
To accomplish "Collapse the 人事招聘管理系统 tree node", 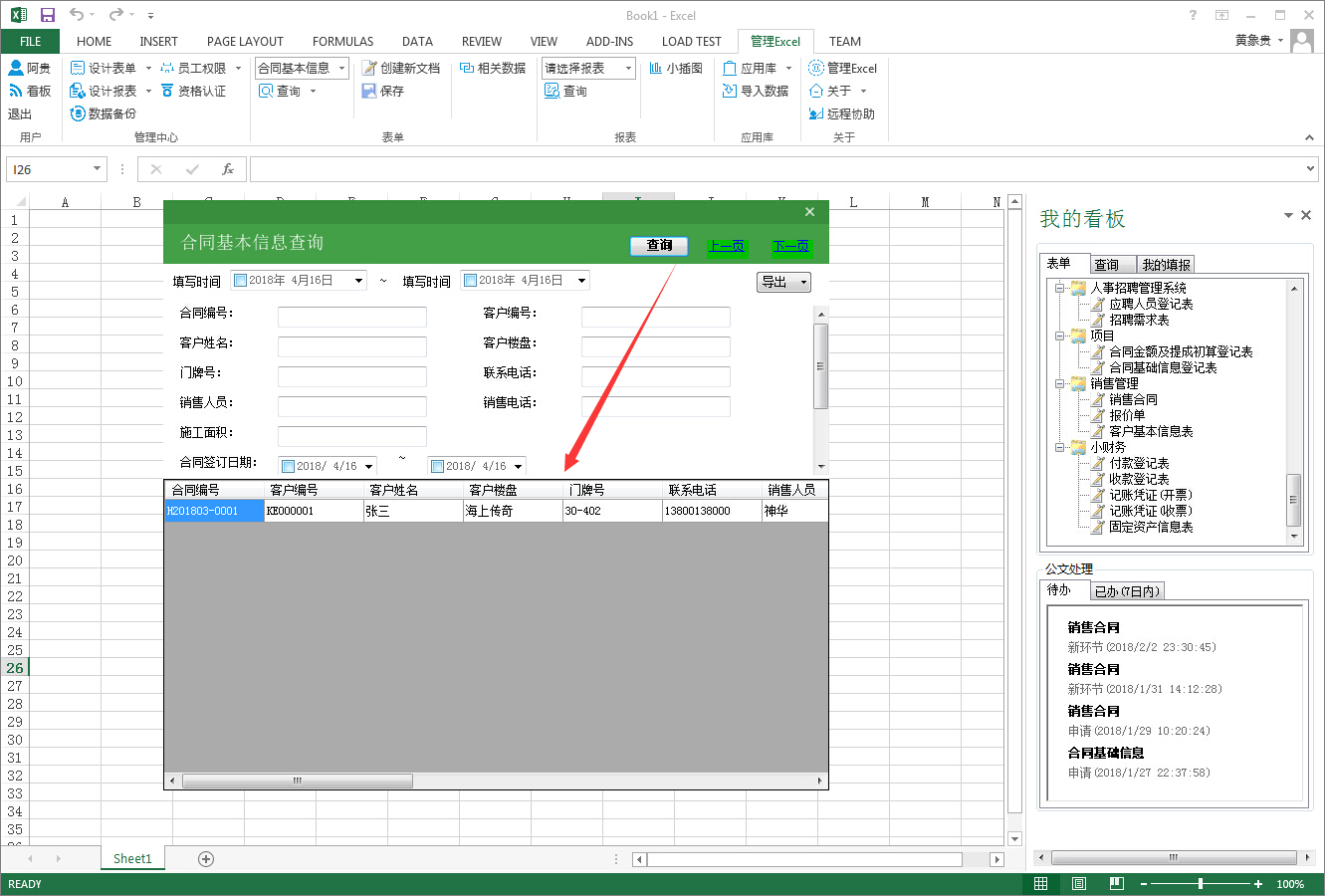I will coord(1061,288).
